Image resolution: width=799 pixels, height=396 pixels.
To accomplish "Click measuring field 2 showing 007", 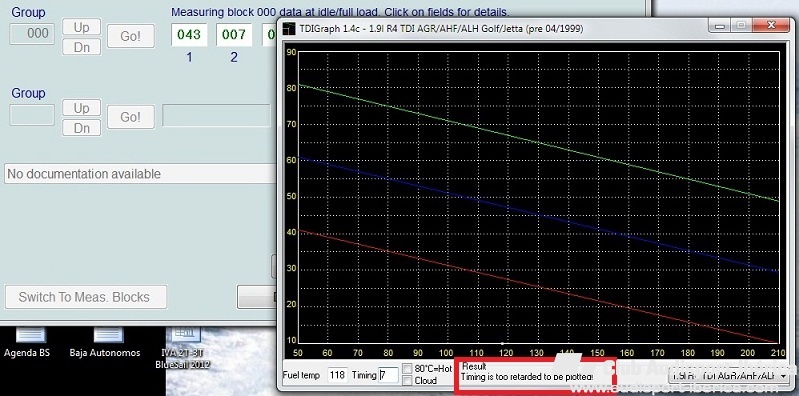I will (234, 35).
